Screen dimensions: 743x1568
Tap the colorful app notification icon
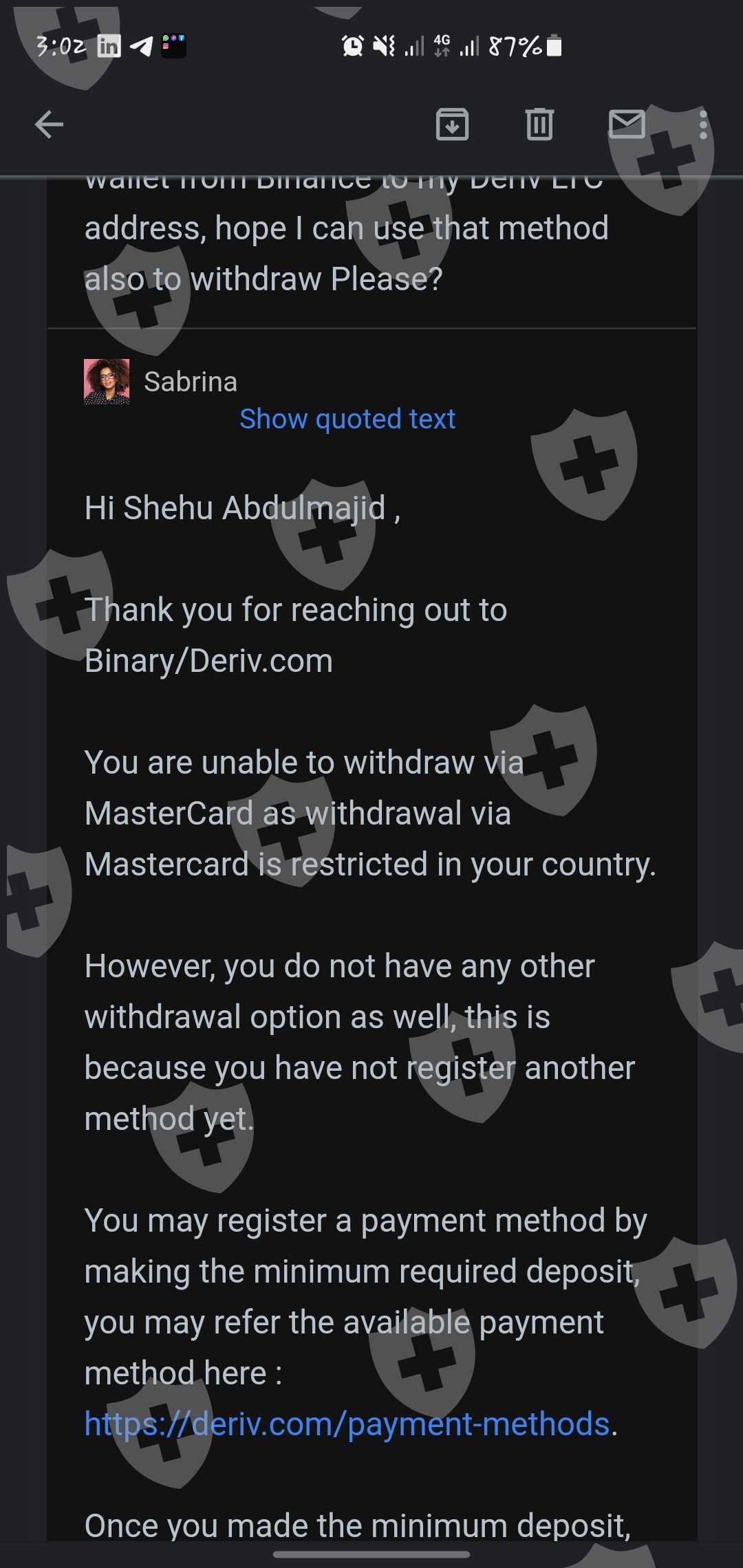pyautogui.click(x=173, y=46)
